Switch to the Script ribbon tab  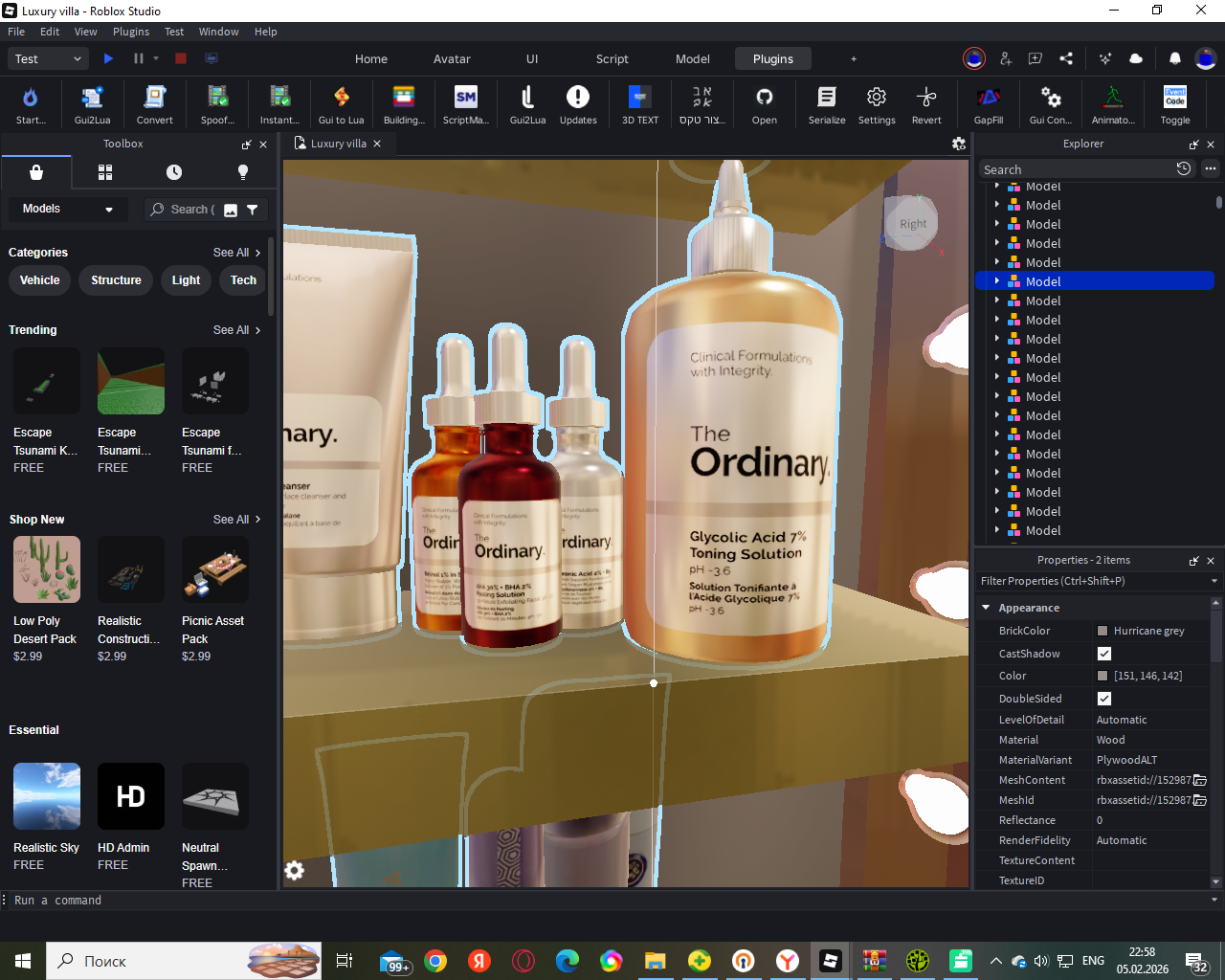click(x=612, y=59)
